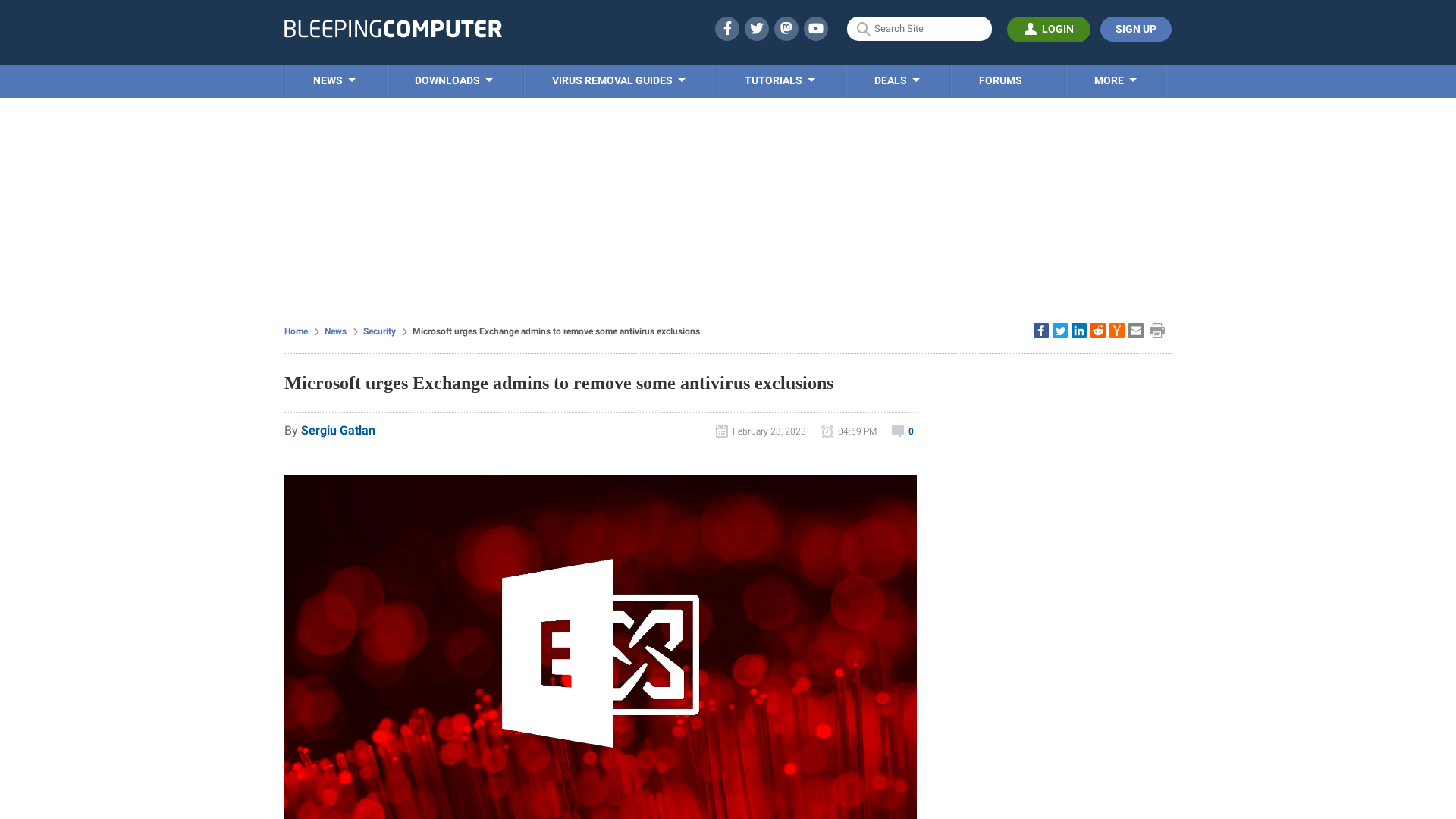The height and width of the screenshot is (819, 1456).
Task: Open the Security category link
Action: (x=378, y=331)
